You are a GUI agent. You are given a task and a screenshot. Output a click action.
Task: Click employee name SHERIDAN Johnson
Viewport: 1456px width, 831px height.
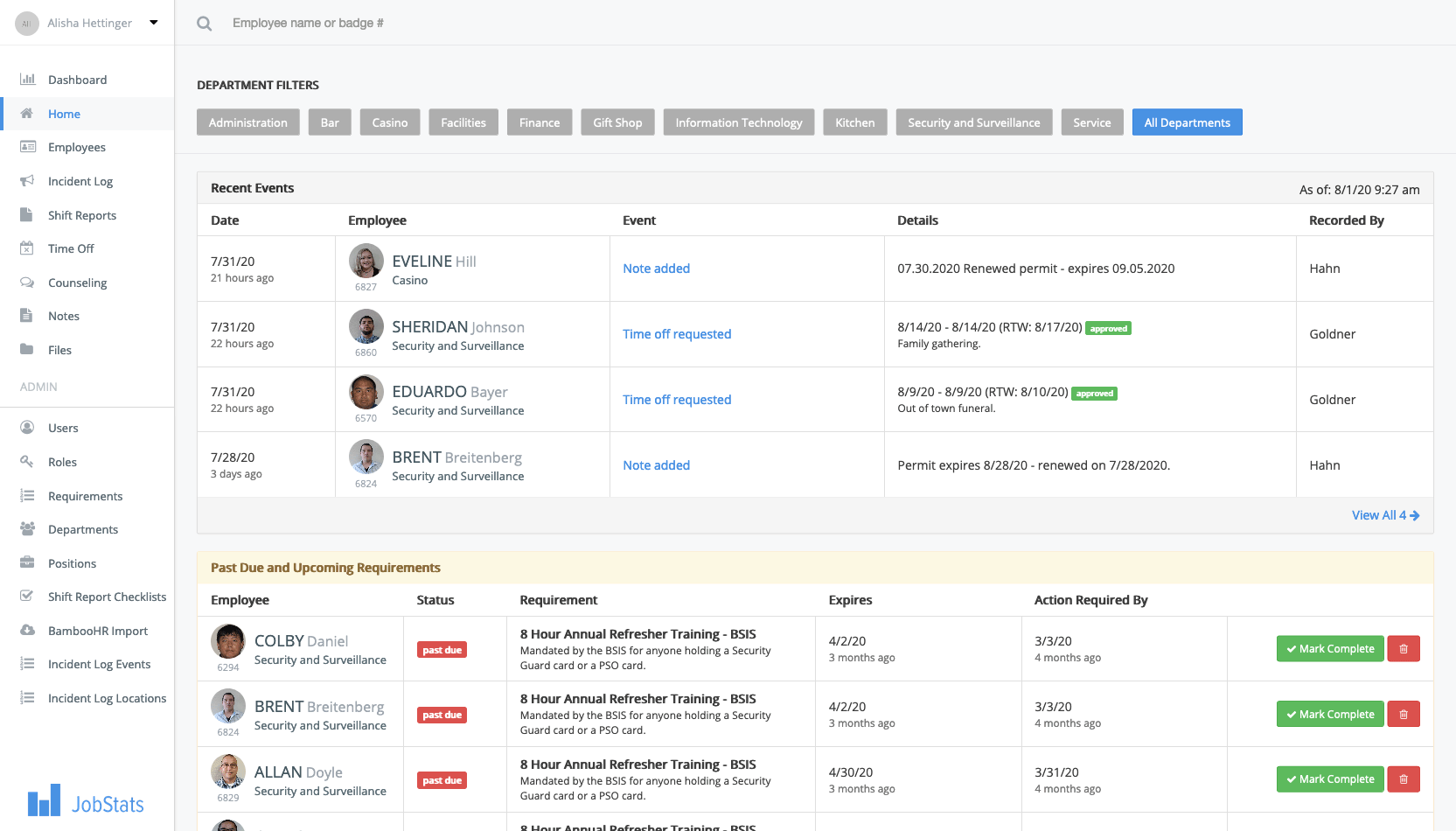point(458,327)
